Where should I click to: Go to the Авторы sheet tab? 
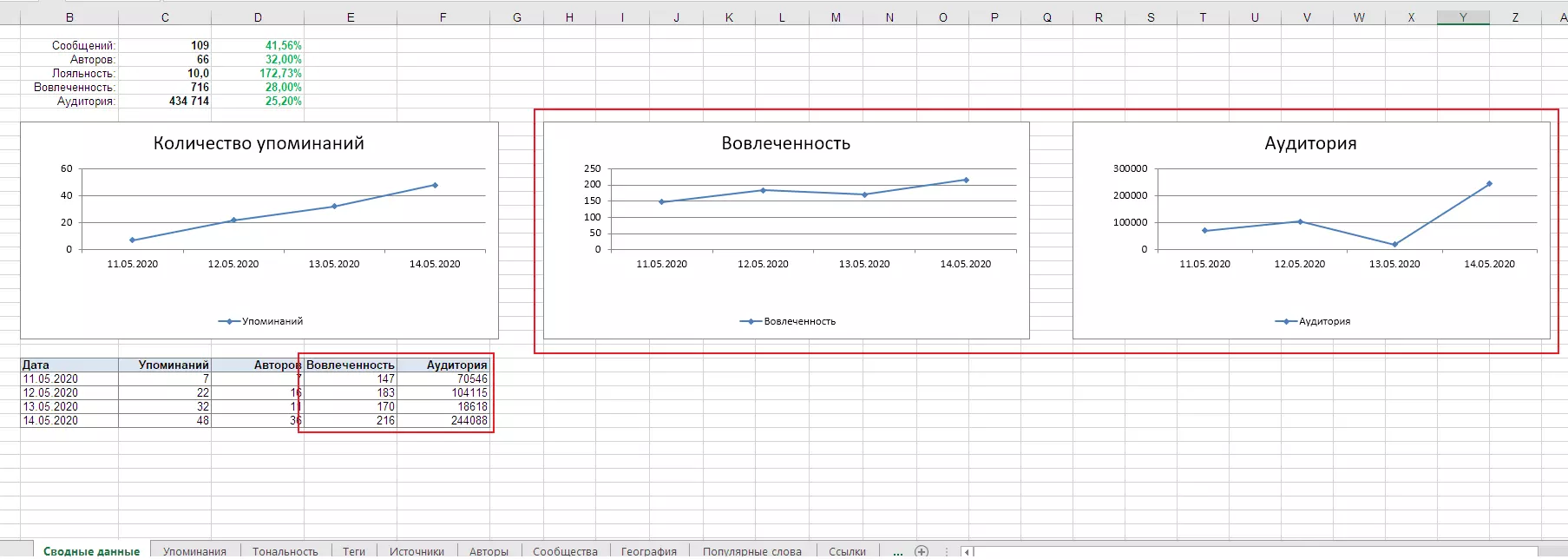(489, 551)
